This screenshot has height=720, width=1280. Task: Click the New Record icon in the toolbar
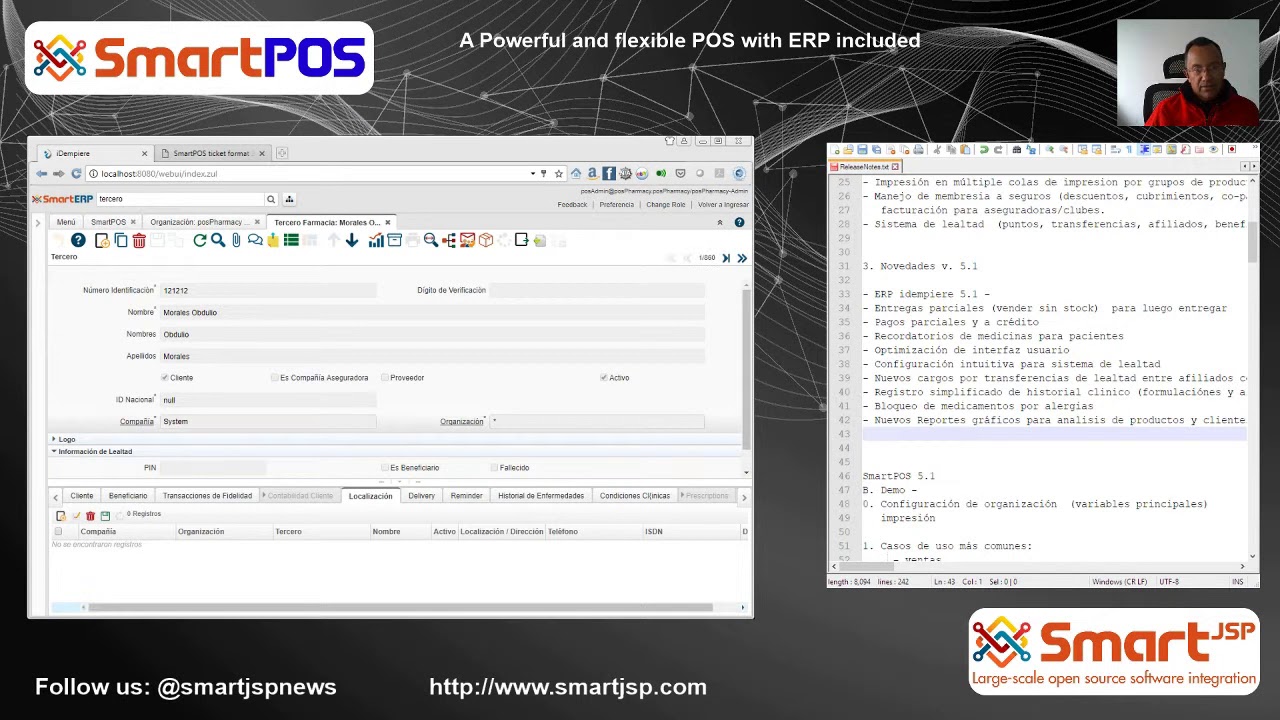click(x=102, y=240)
